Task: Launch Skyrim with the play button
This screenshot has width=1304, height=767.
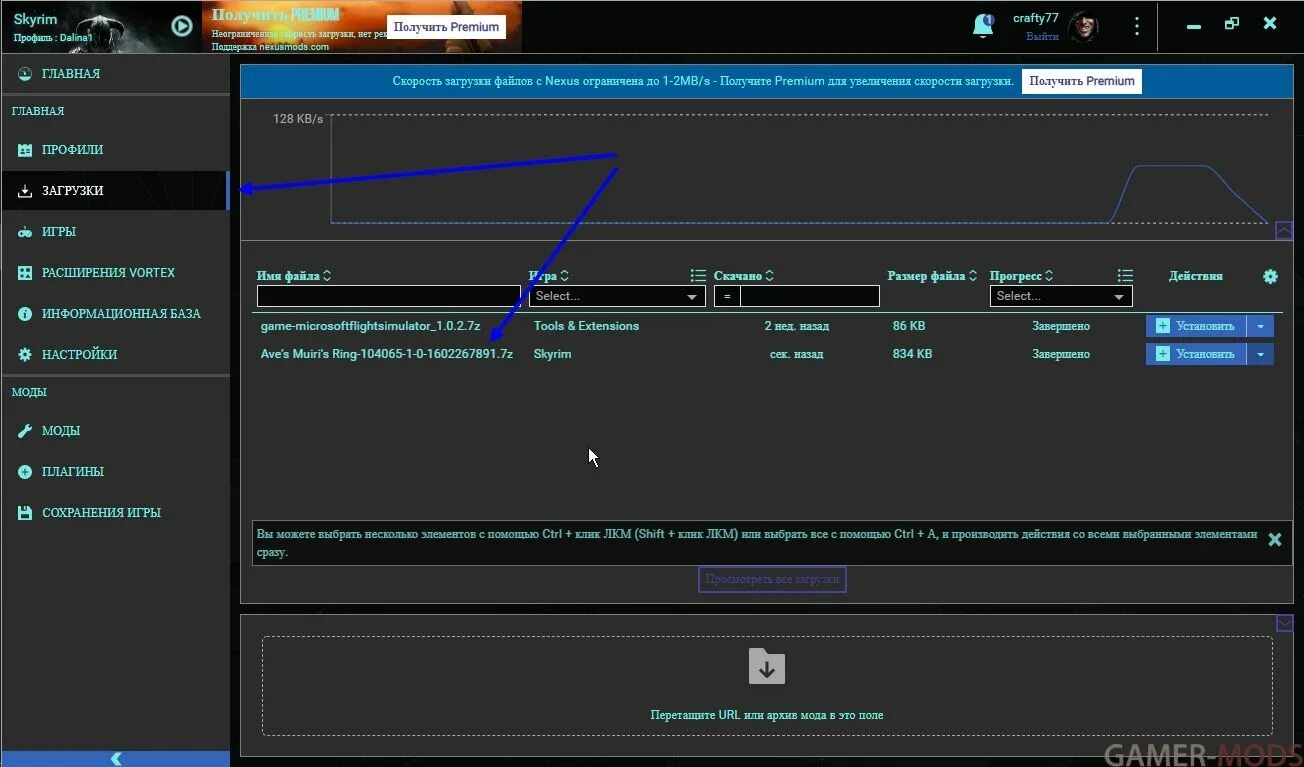Action: coord(181,26)
